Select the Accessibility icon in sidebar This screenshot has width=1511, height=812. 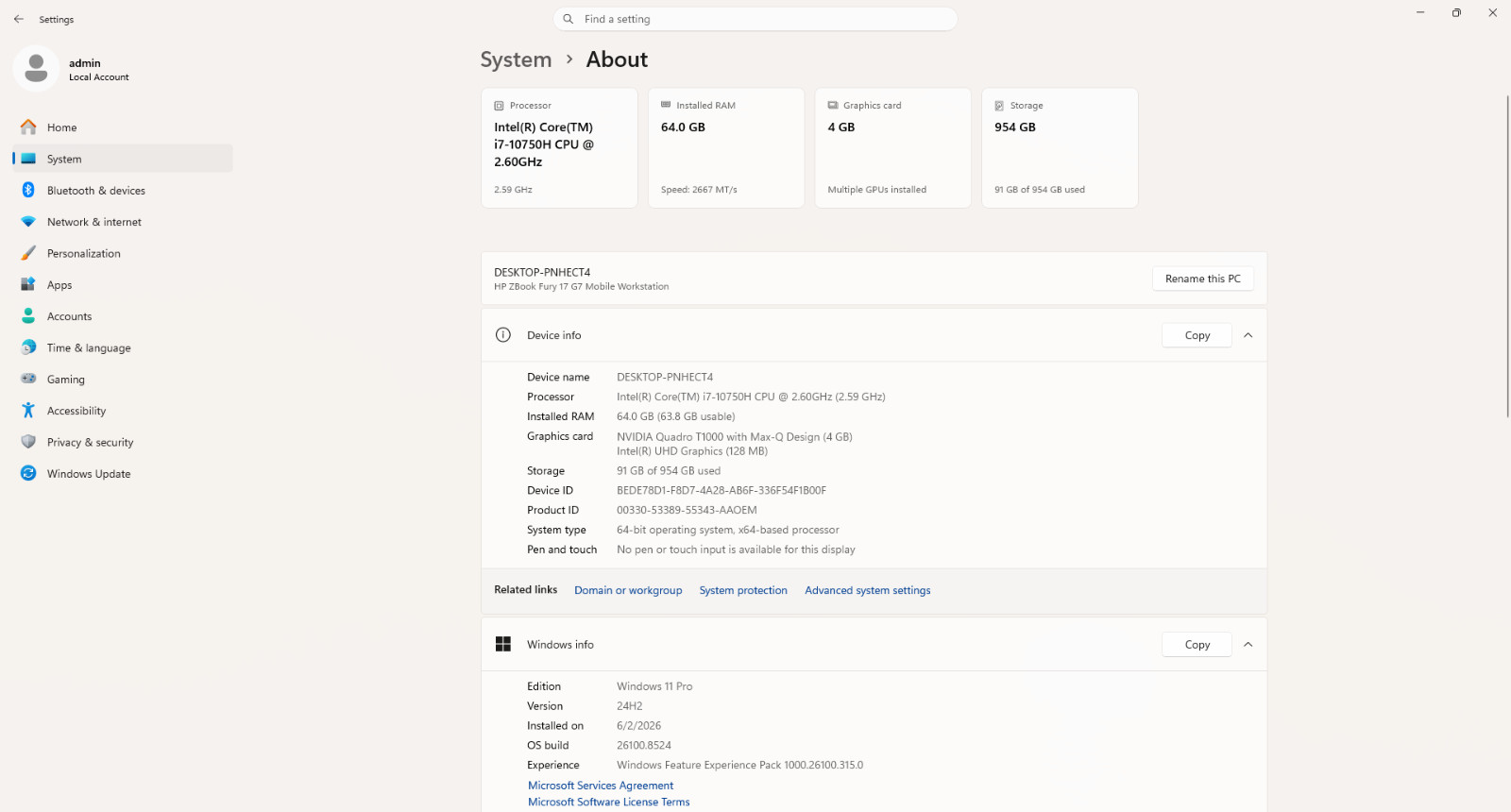tap(28, 411)
